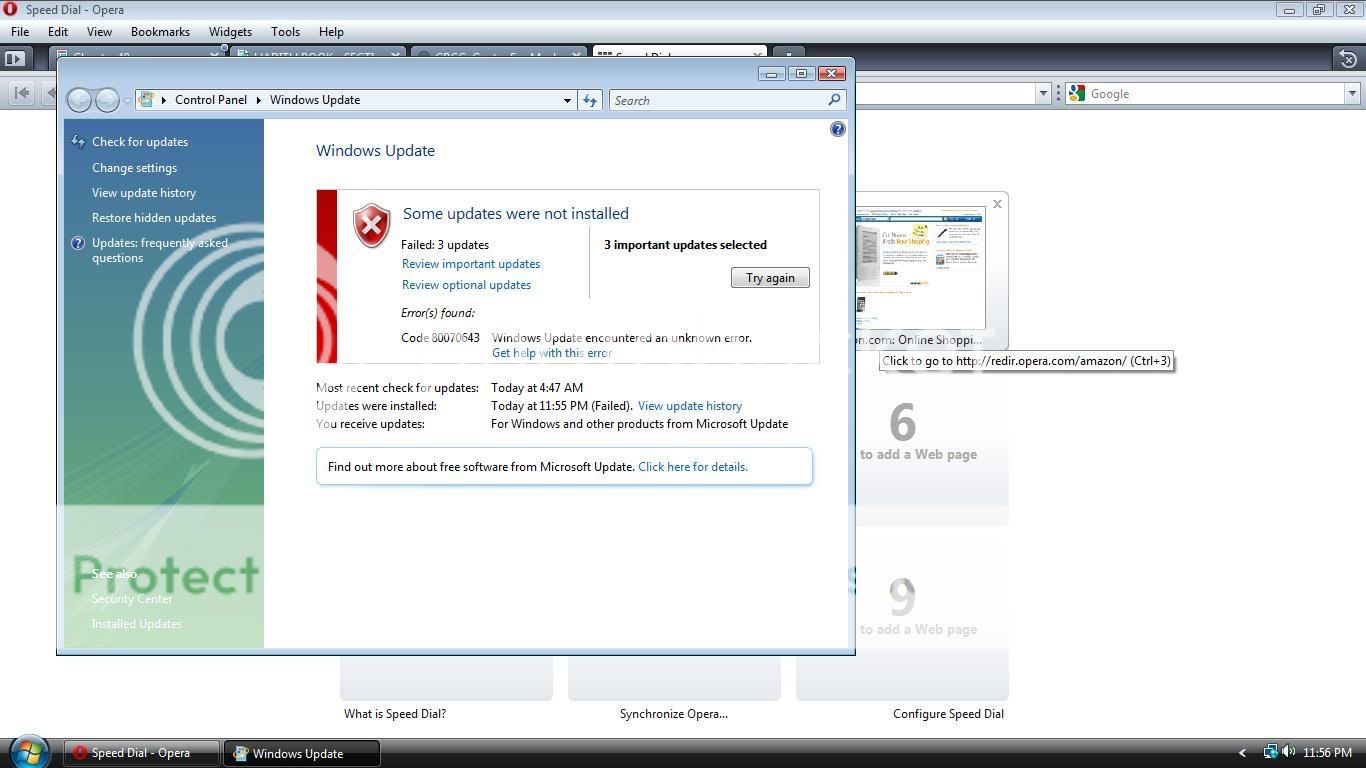This screenshot has width=1366, height=768.
Task: Click the network tray icon
Action: click(1270, 752)
